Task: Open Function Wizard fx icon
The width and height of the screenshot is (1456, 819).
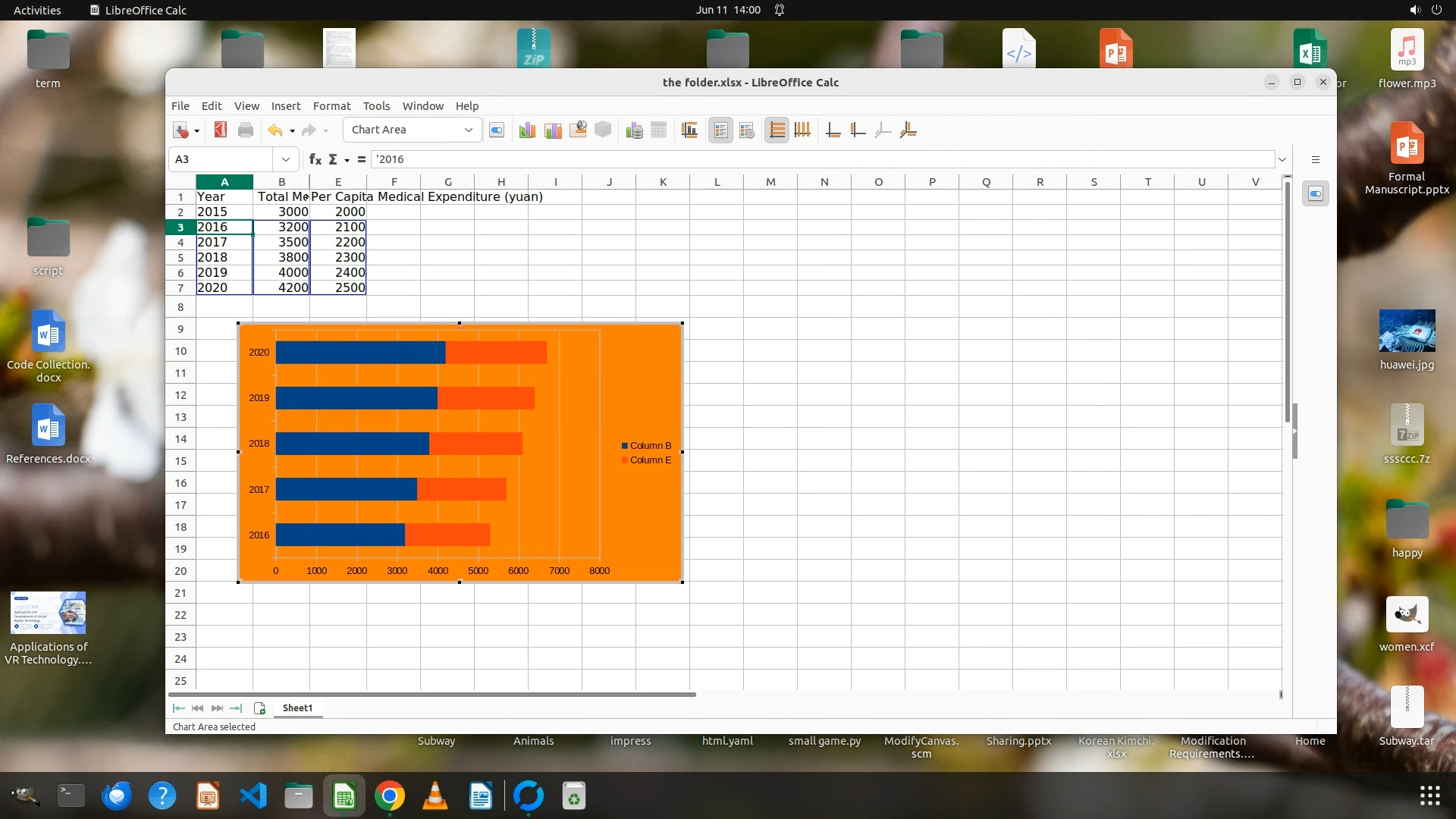Action: click(x=315, y=159)
